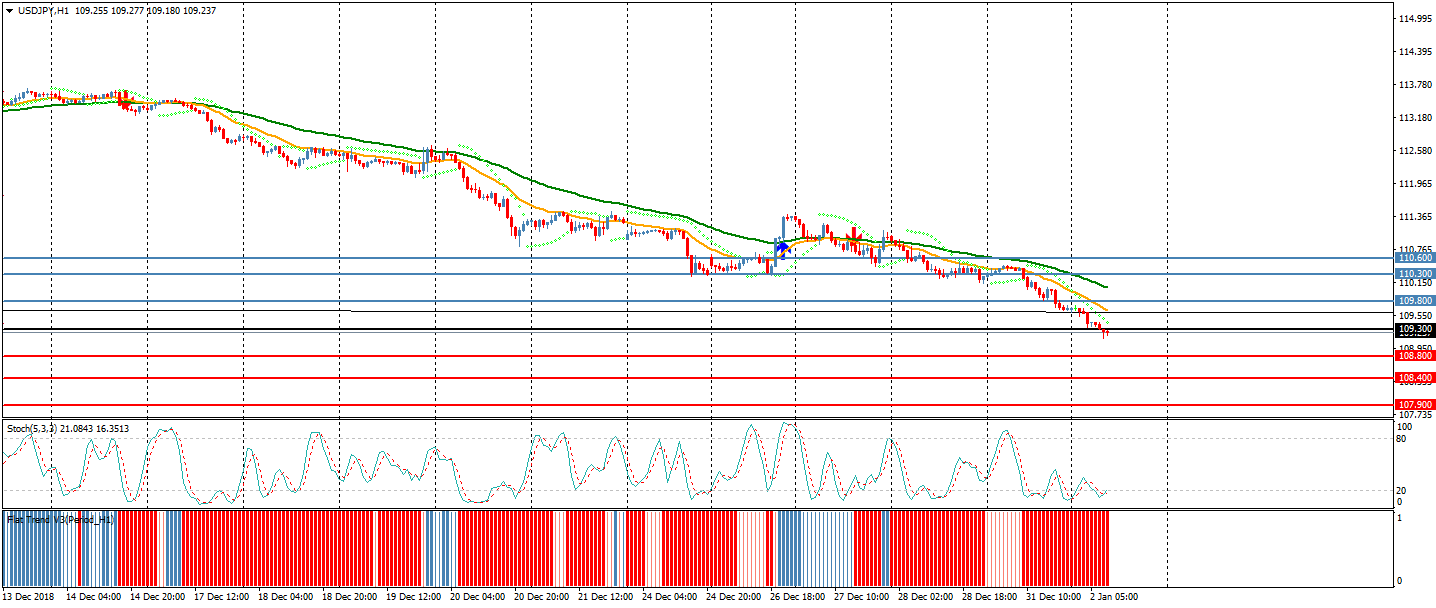The width and height of the screenshot is (1436, 608).
Task: Select the 108.800 red price label
Action: [1415, 356]
